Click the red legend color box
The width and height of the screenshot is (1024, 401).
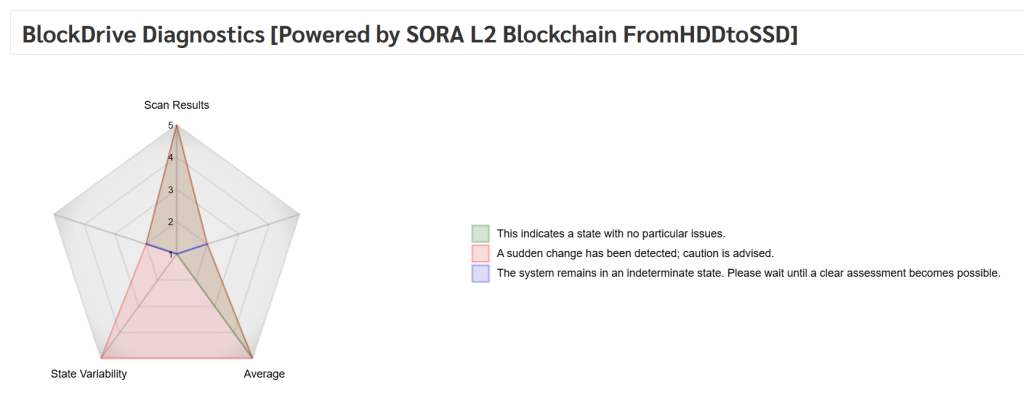480,253
